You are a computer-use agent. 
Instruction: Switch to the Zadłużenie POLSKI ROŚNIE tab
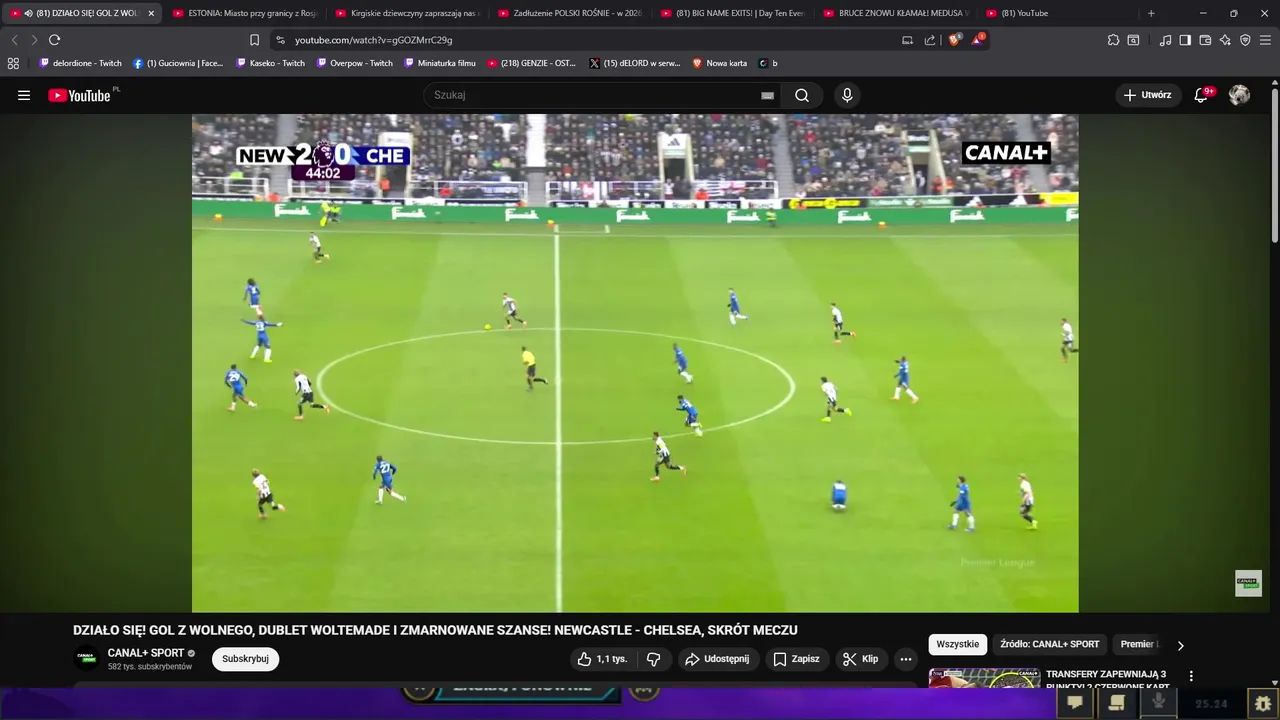point(569,13)
